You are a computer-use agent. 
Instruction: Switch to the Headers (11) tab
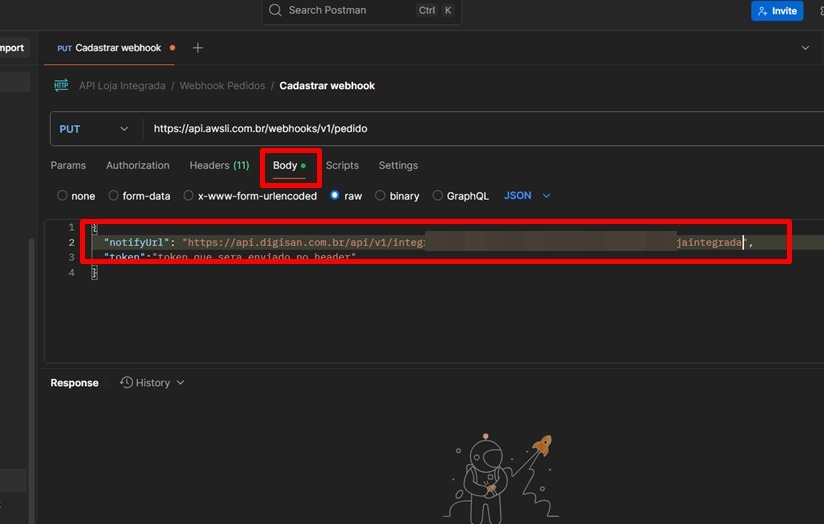(x=219, y=165)
